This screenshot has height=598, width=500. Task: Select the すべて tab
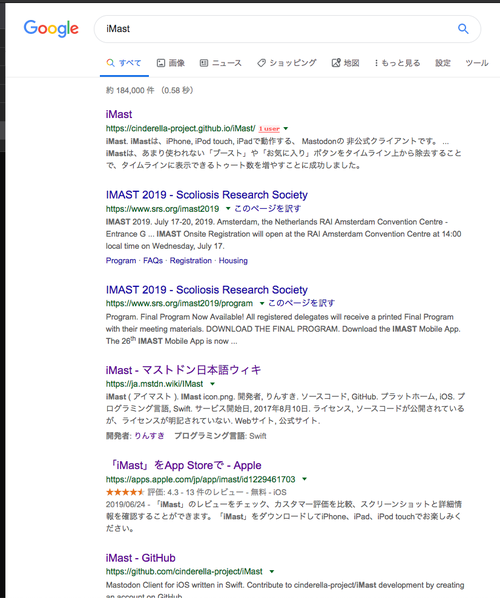pos(124,63)
